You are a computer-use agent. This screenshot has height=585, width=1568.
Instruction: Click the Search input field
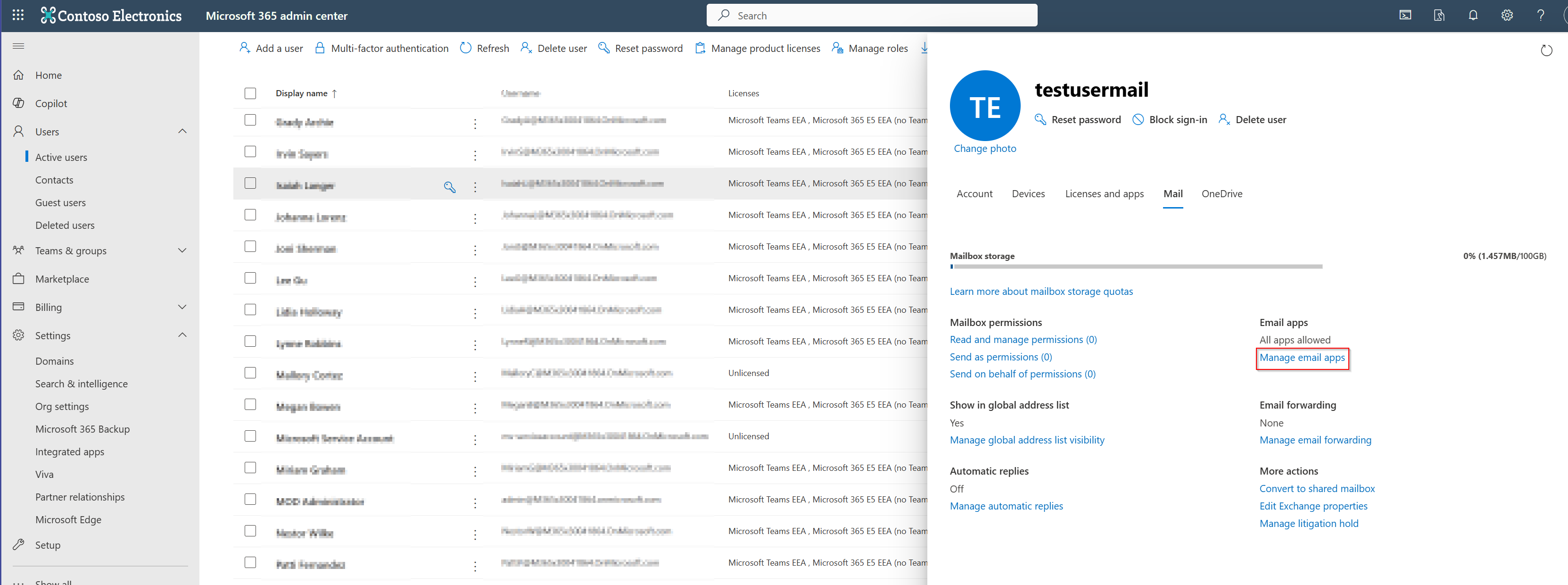[872, 15]
